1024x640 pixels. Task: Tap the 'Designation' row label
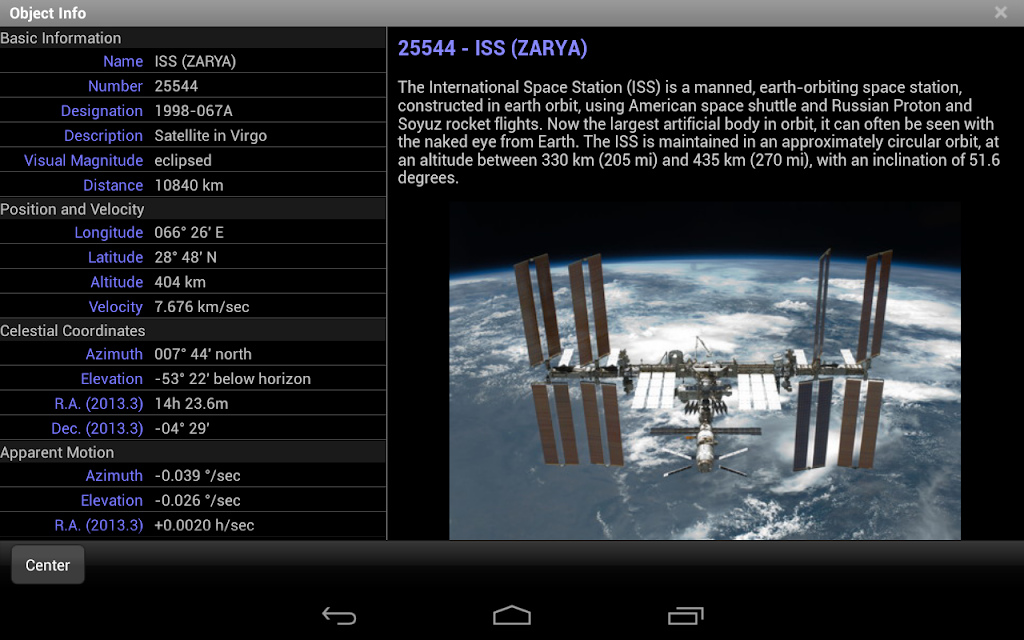click(102, 111)
